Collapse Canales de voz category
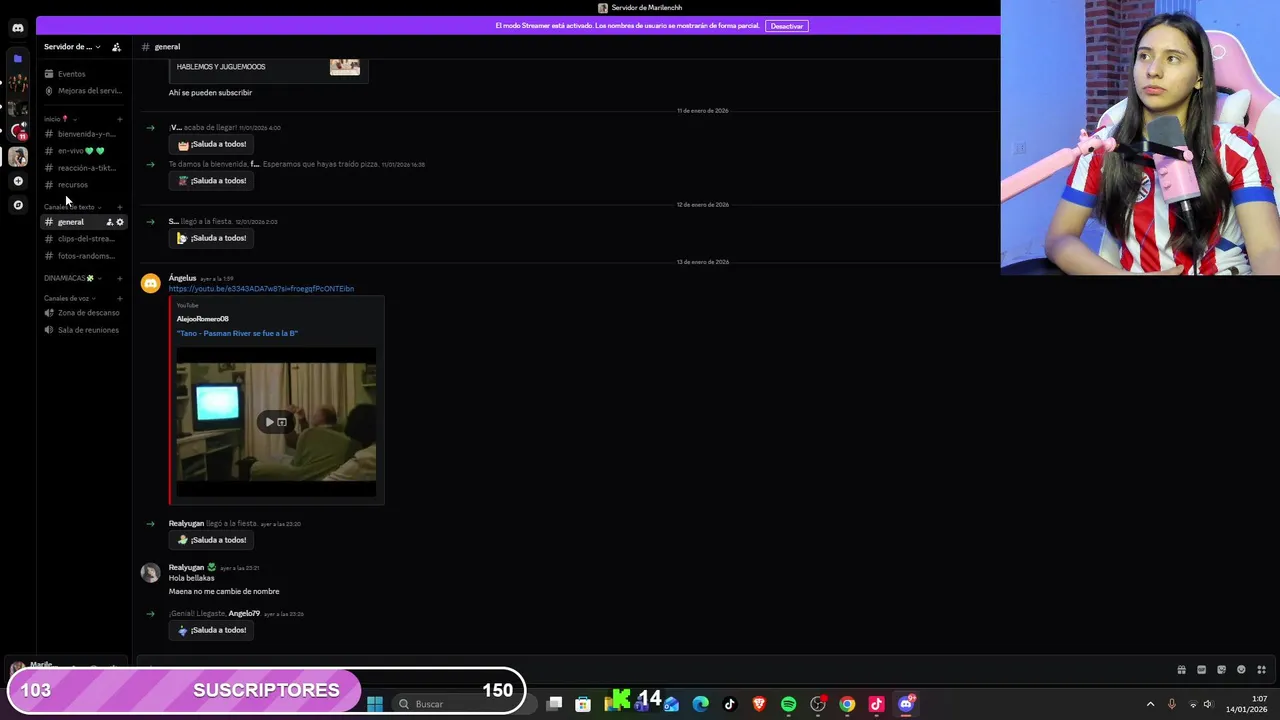Viewport: 1280px width, 720px height. coord(70,298)
